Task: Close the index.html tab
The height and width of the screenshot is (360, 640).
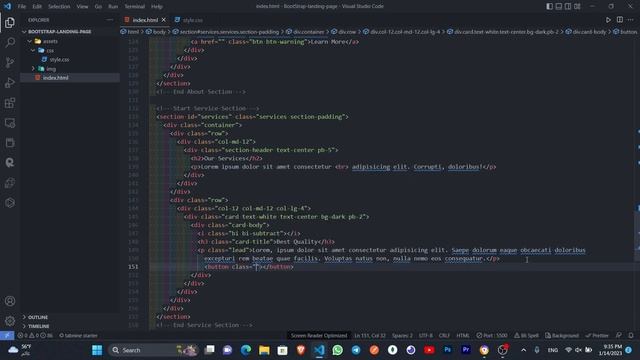Action: (x=164, y=20)
